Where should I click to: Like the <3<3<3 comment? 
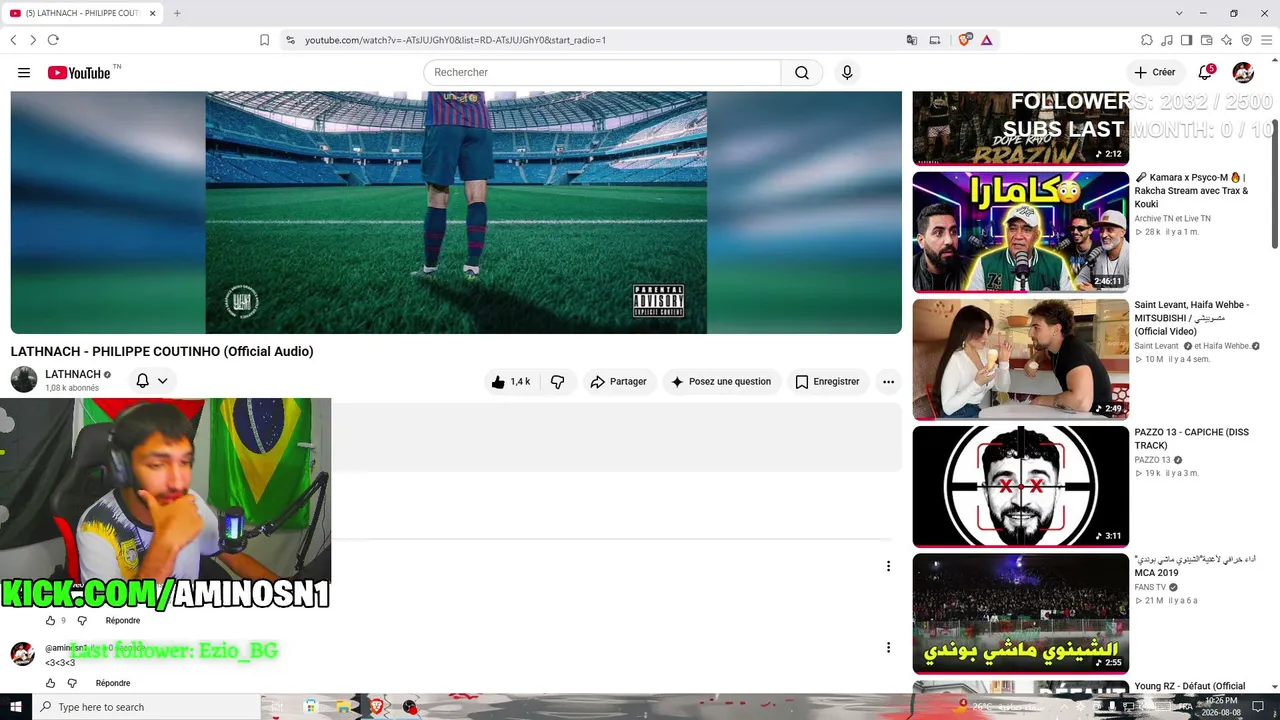coord(51,683)
